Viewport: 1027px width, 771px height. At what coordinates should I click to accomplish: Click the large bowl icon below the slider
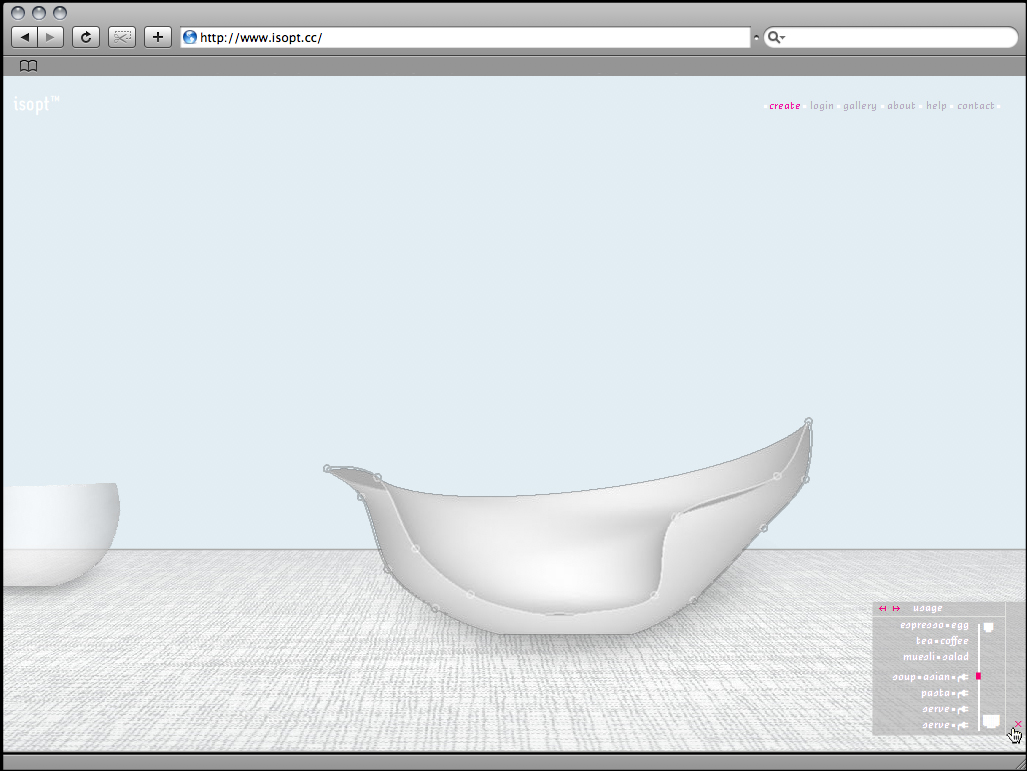[991, 721]
